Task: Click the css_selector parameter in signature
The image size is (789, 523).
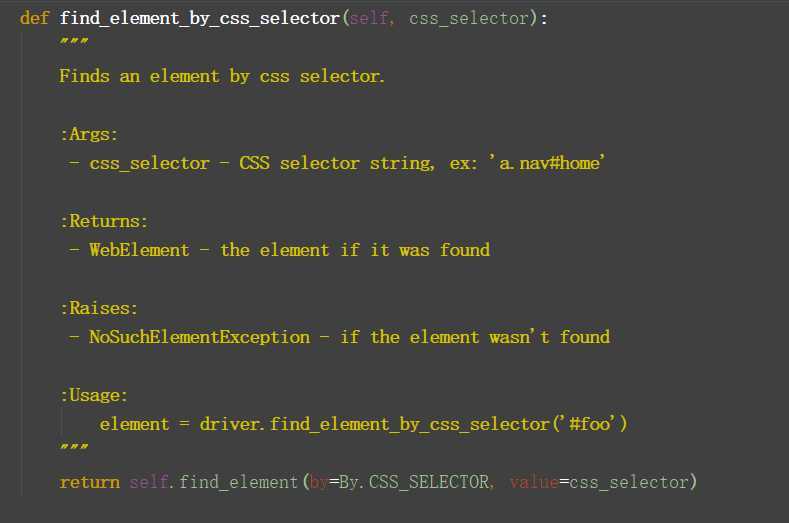Action: coord(468,19)
